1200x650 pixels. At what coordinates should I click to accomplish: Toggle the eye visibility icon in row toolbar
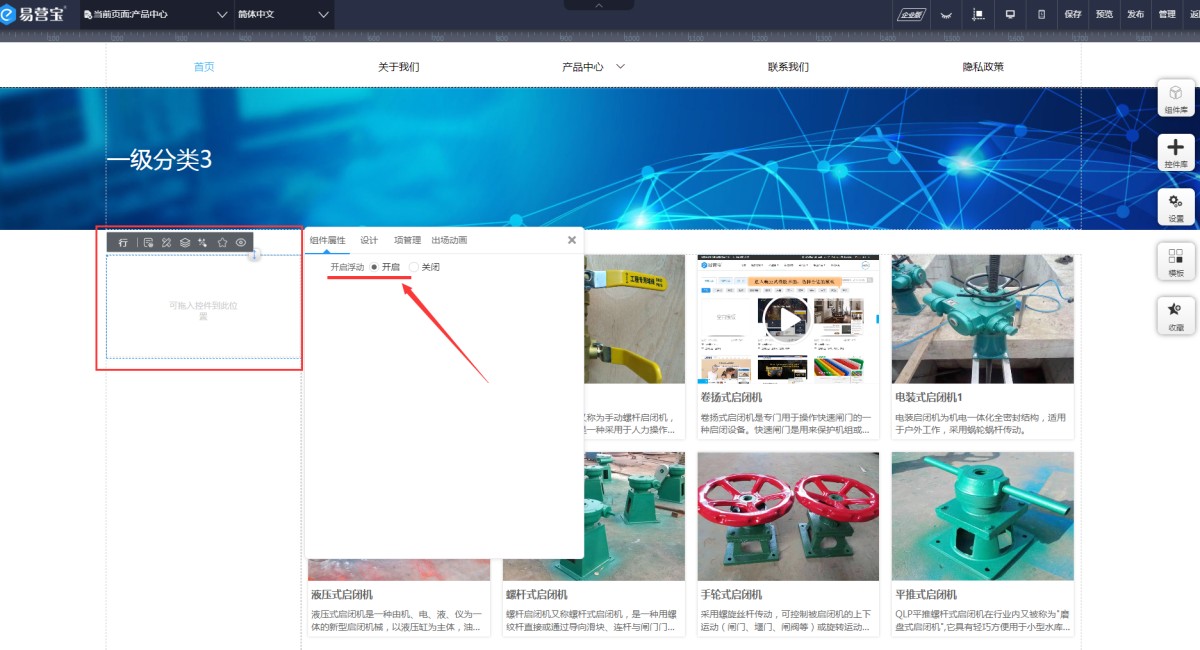point(241,242)
